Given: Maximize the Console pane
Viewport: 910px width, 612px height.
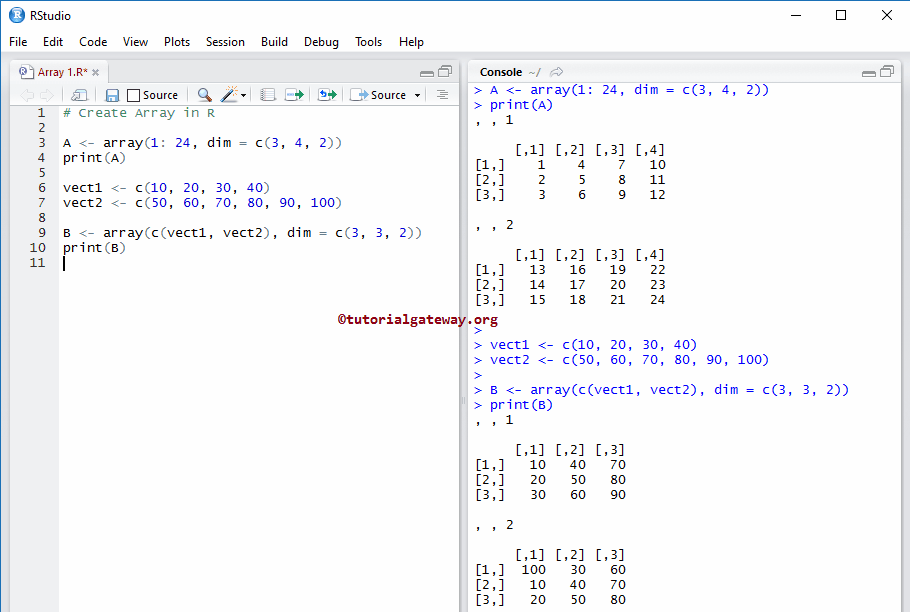Looking at the screenshot, I should point(887,71).
